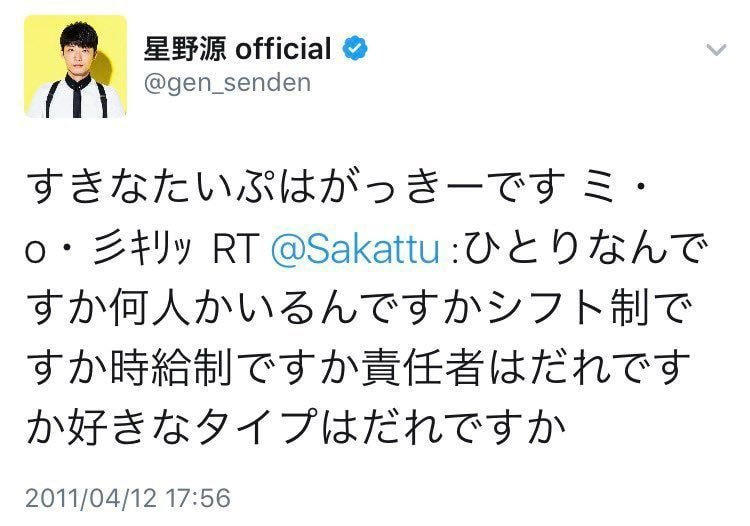Open the @gen_senden handle
This screenshot has height=526, width=750.
point(229,82)
